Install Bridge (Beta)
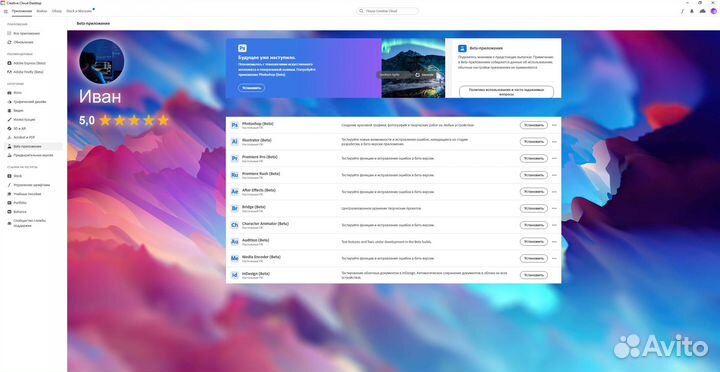The image size is (720, 372). [534, 209]
